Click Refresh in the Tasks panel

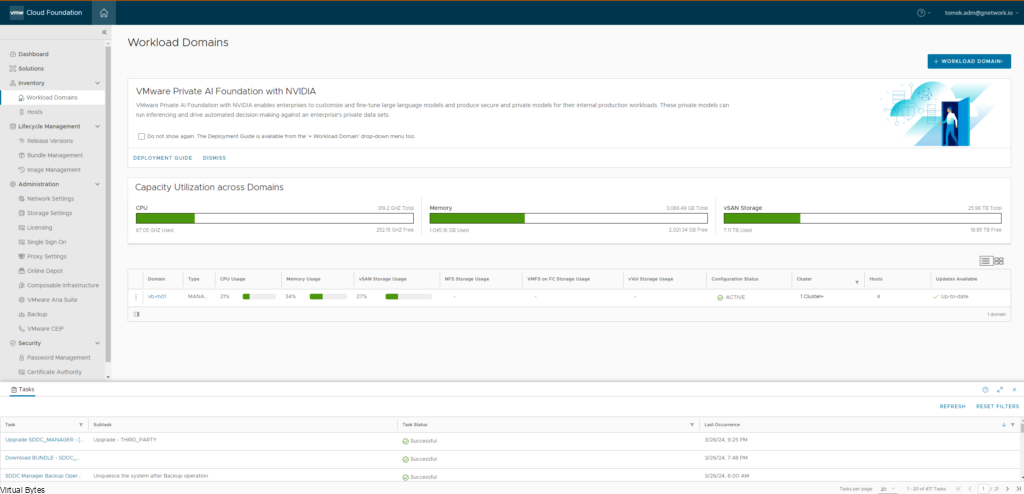[x=952, y=406]
